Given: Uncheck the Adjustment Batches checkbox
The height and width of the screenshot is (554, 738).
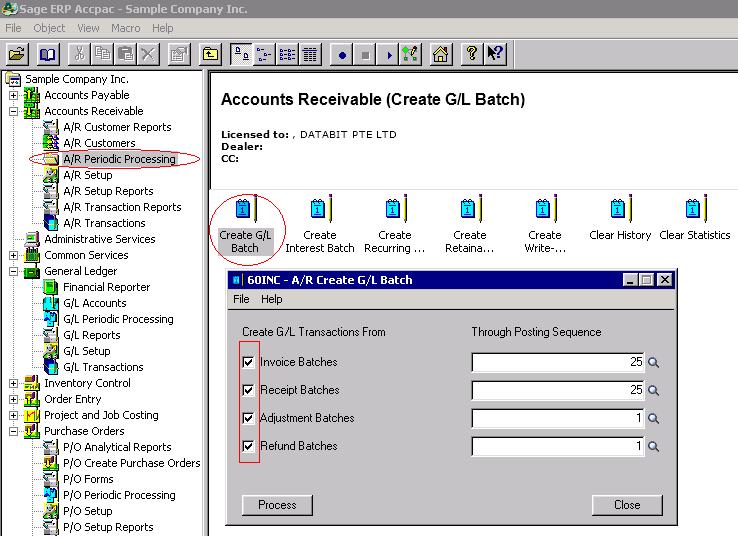Looking at the screenshot, I should (x=248, y=418).
